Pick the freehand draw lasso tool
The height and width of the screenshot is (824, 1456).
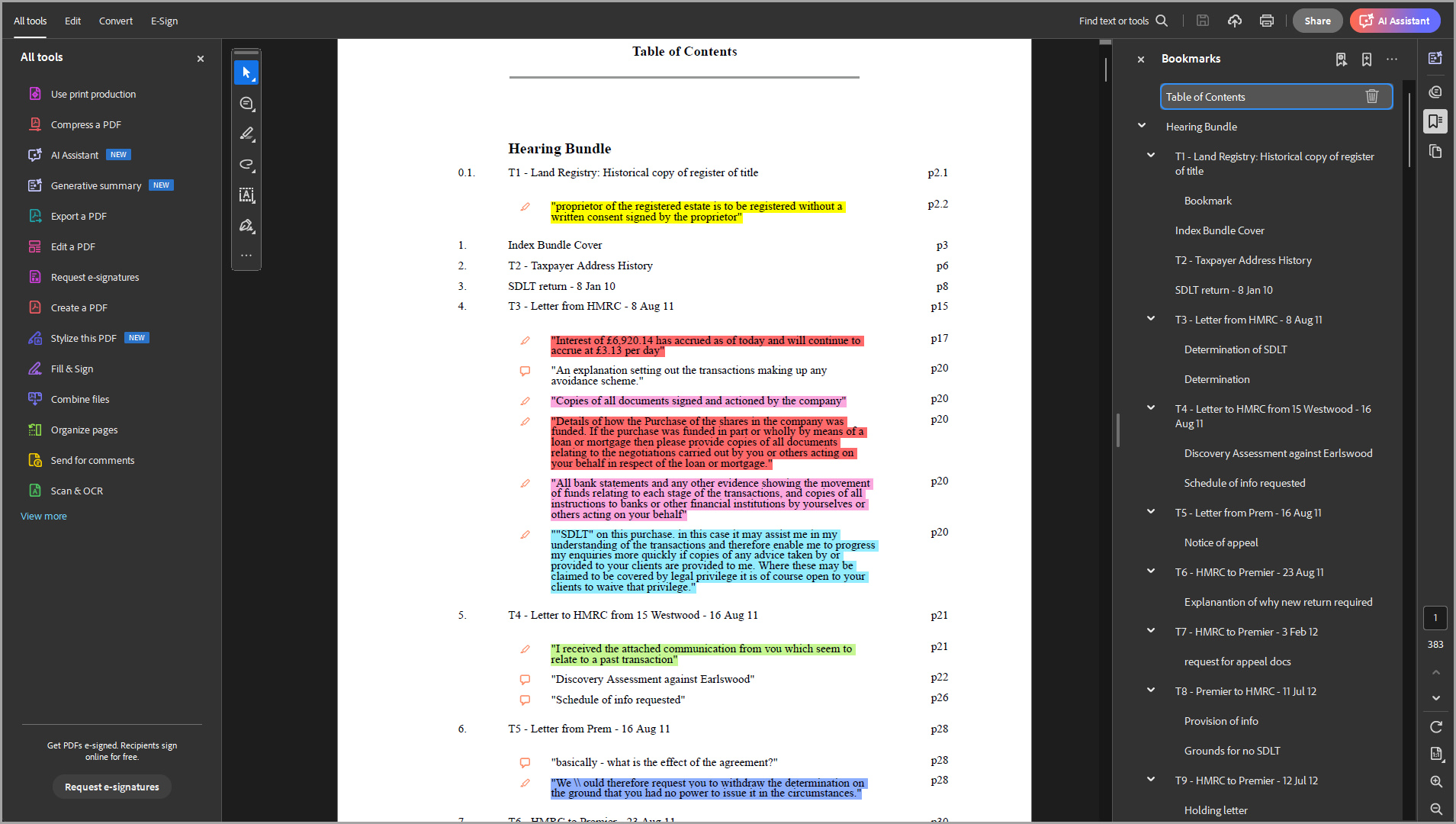(246, 165)
